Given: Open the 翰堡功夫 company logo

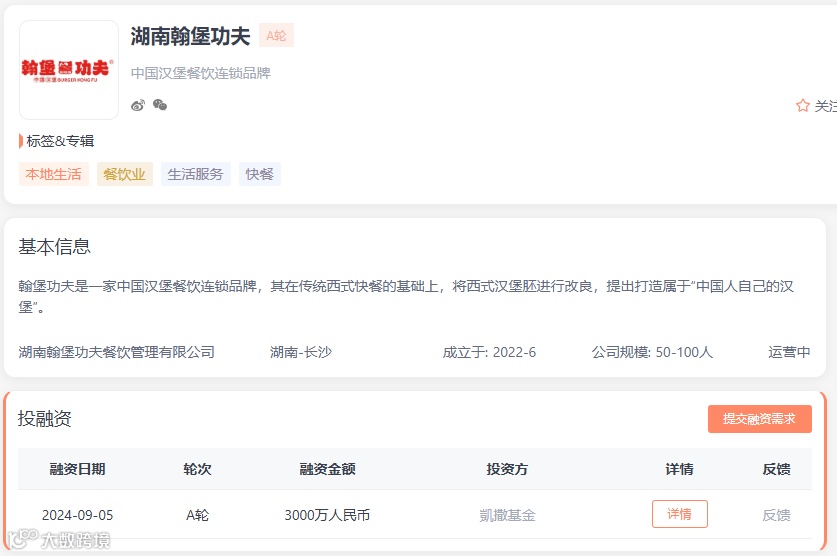Looking at the screenshot, I should click(69, 70).
